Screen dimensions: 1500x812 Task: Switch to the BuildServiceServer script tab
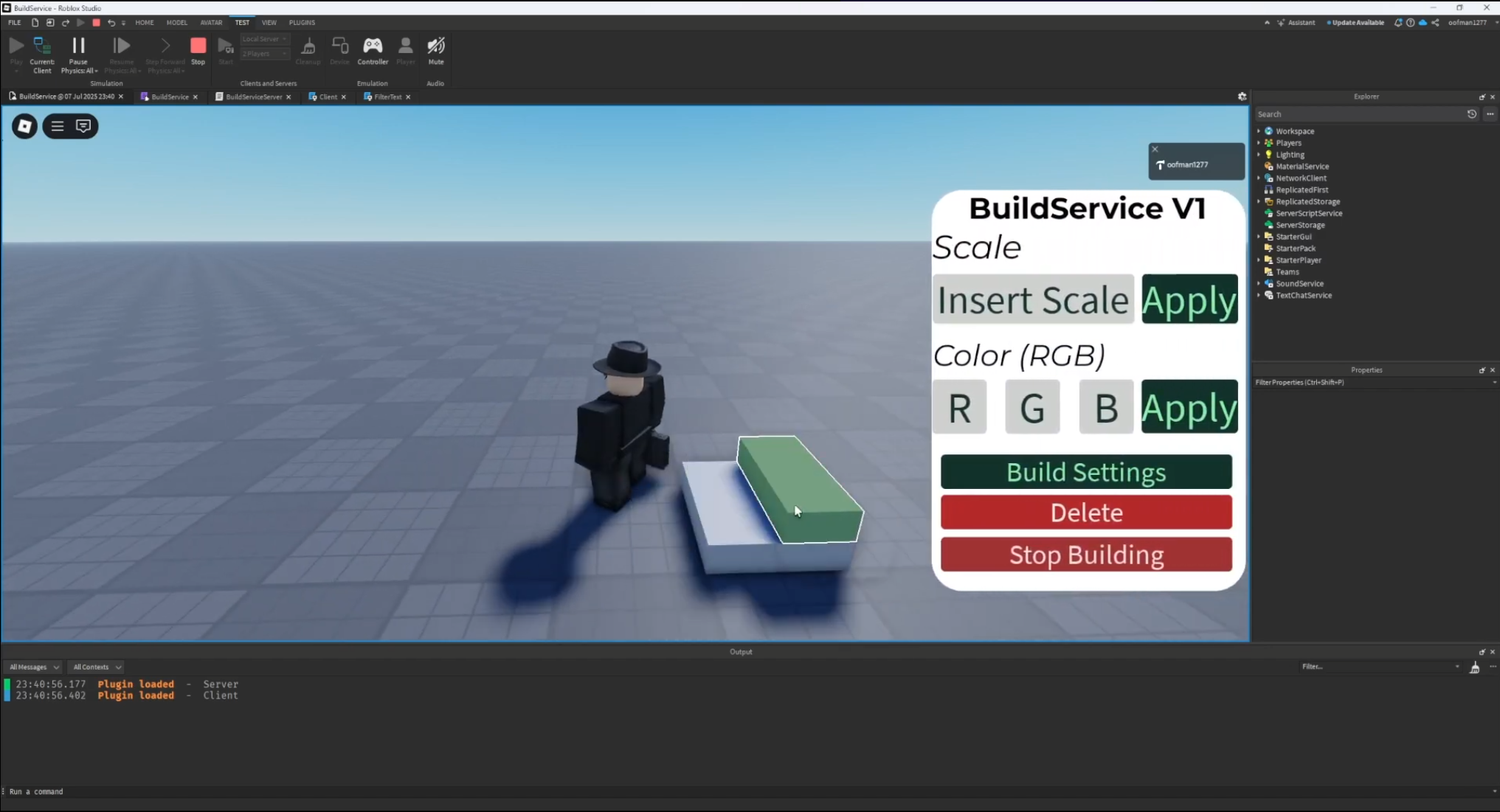pyautogui.click(x=253, y=97)
